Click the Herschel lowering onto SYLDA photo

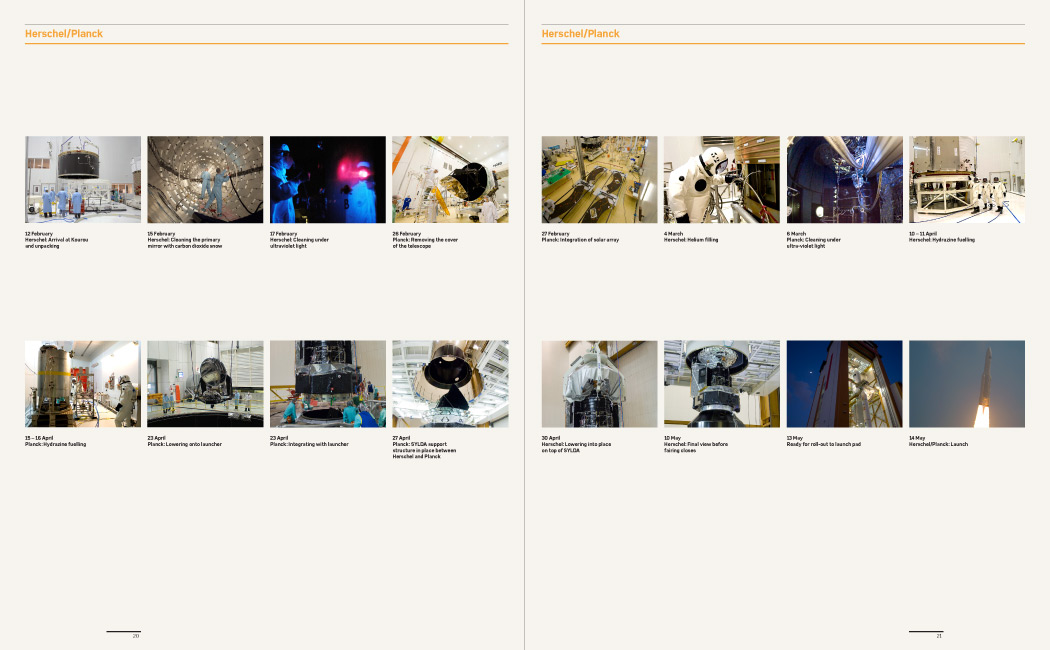600,384
